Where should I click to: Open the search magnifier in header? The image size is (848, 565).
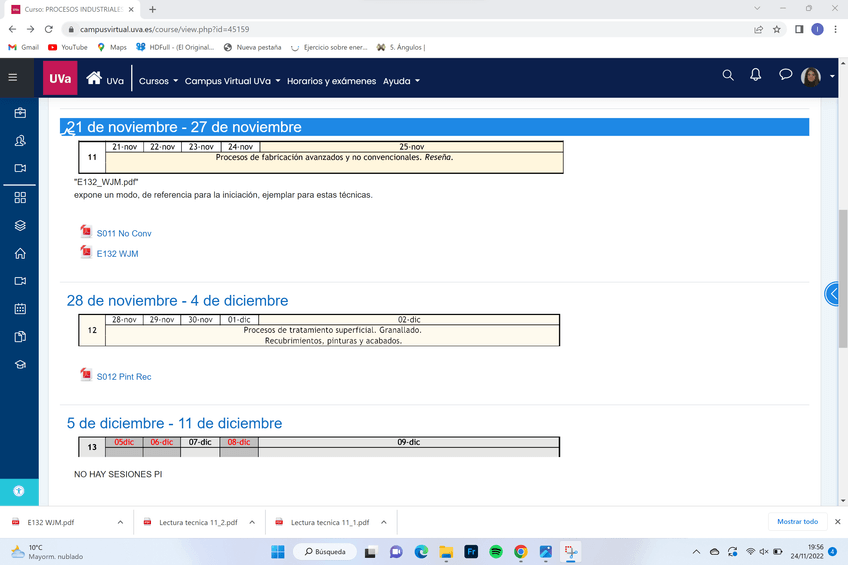tap(728, 75)
